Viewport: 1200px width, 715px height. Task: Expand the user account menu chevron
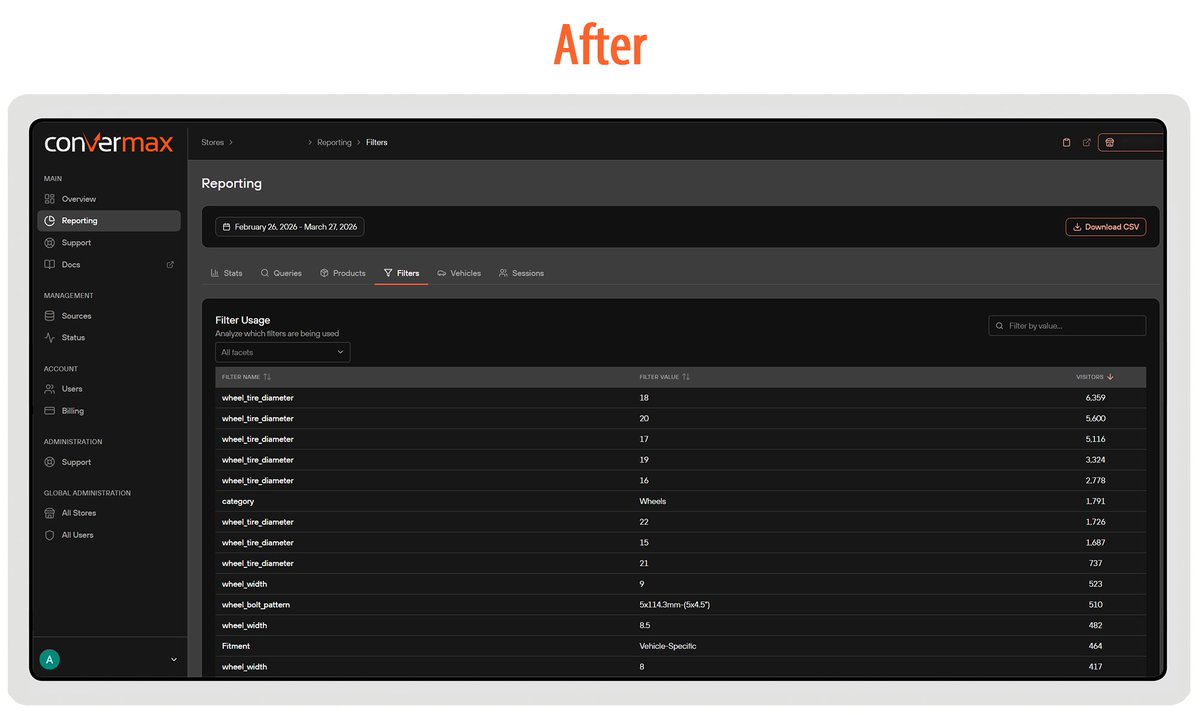coord(174,660)
